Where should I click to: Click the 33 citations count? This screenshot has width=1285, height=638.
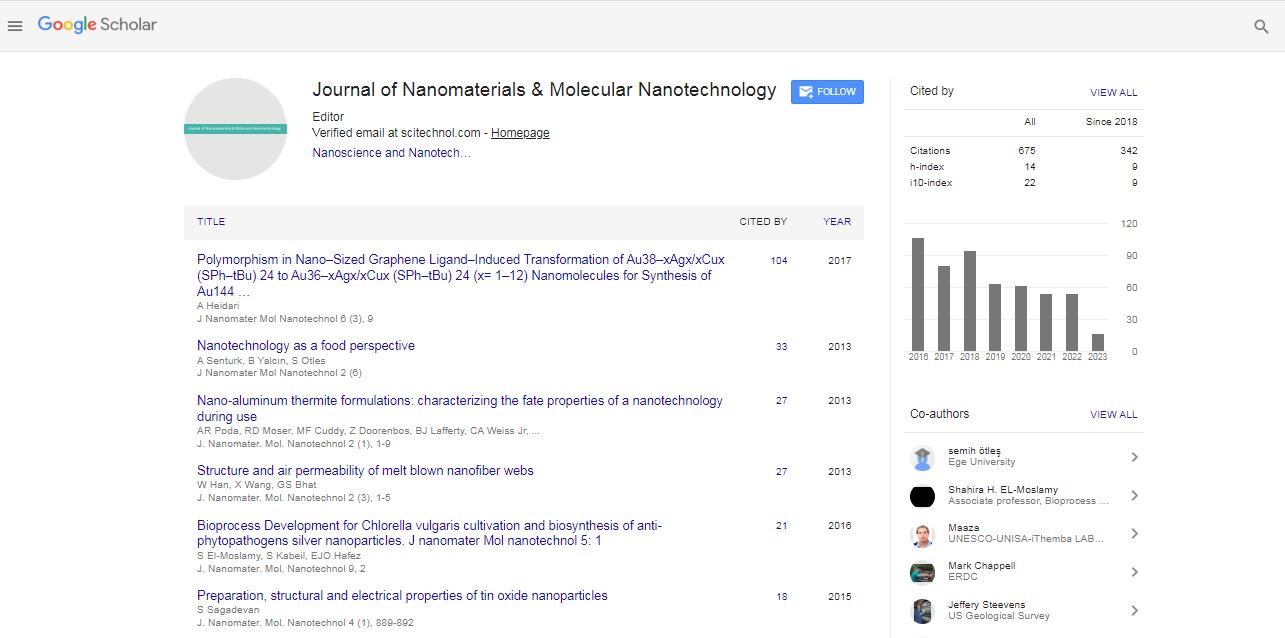[x=782, y=347]
